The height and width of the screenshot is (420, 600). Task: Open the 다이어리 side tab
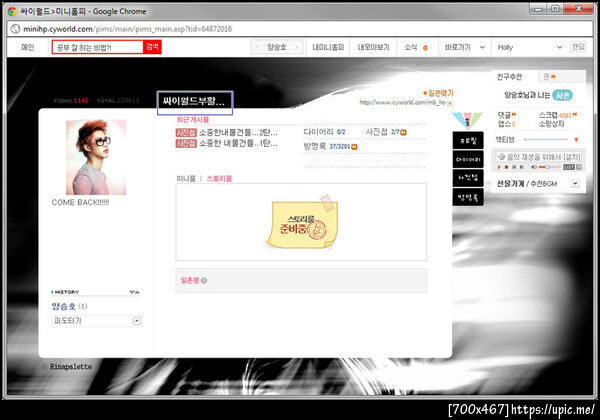tap(468, 160)
